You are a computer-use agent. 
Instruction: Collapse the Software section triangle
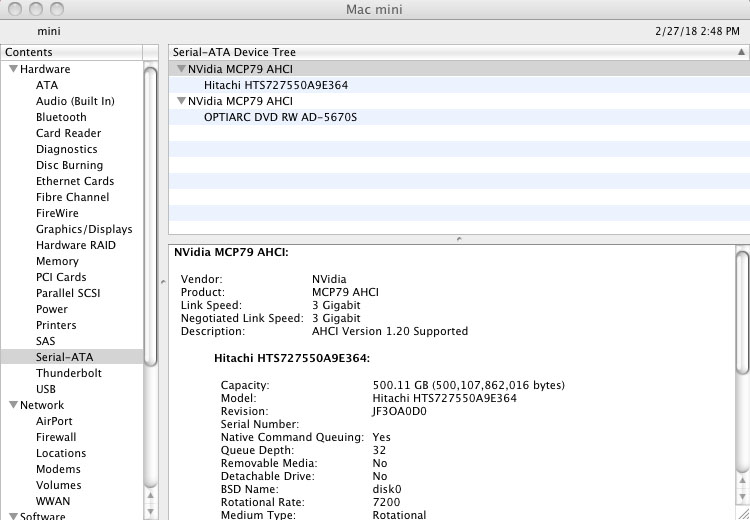click(13, 517)
